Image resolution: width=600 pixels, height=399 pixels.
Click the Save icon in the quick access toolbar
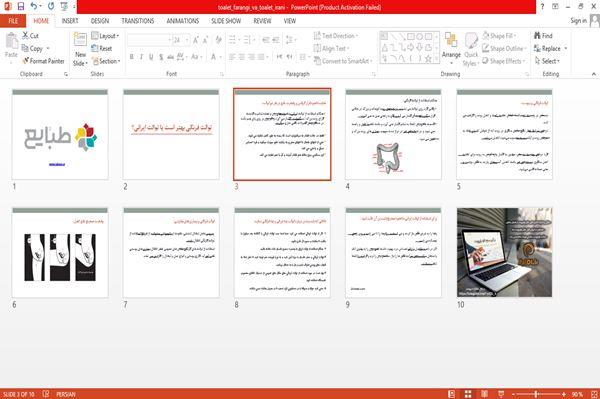click(21, 7)
